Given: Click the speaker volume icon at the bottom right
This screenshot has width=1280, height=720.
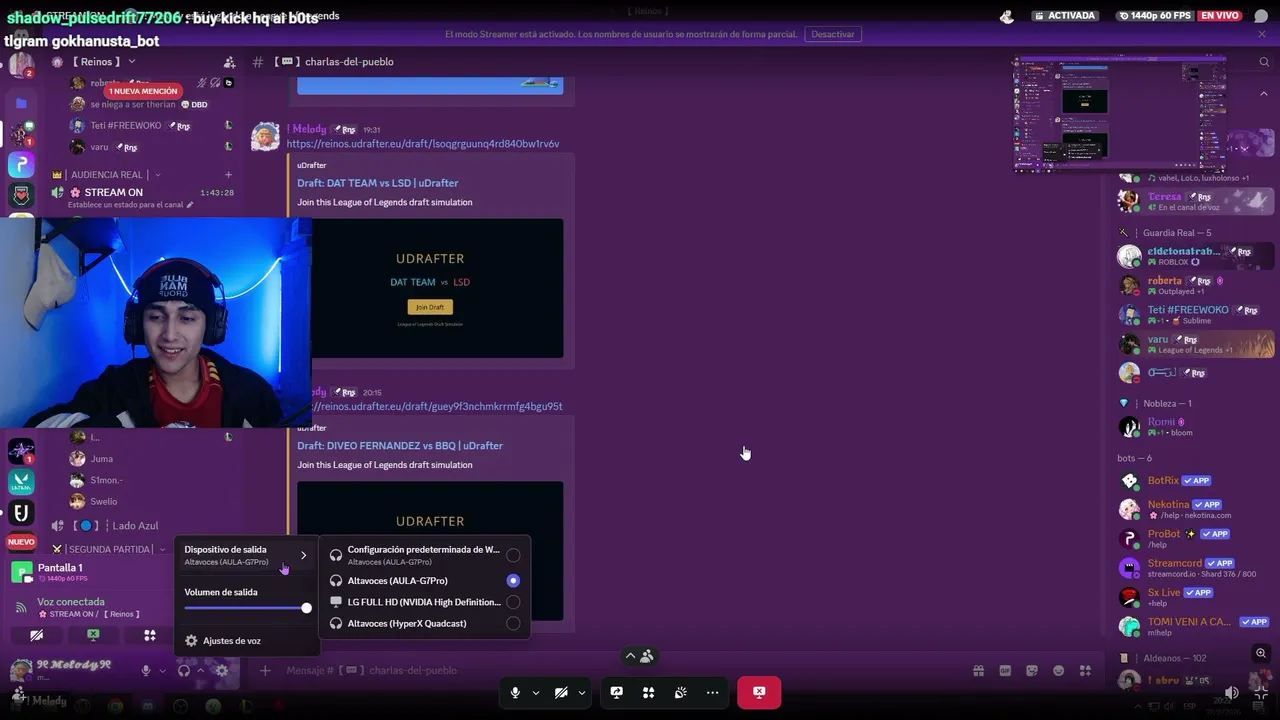Looking at the screenshot, I should click(x=1232, y=692).
